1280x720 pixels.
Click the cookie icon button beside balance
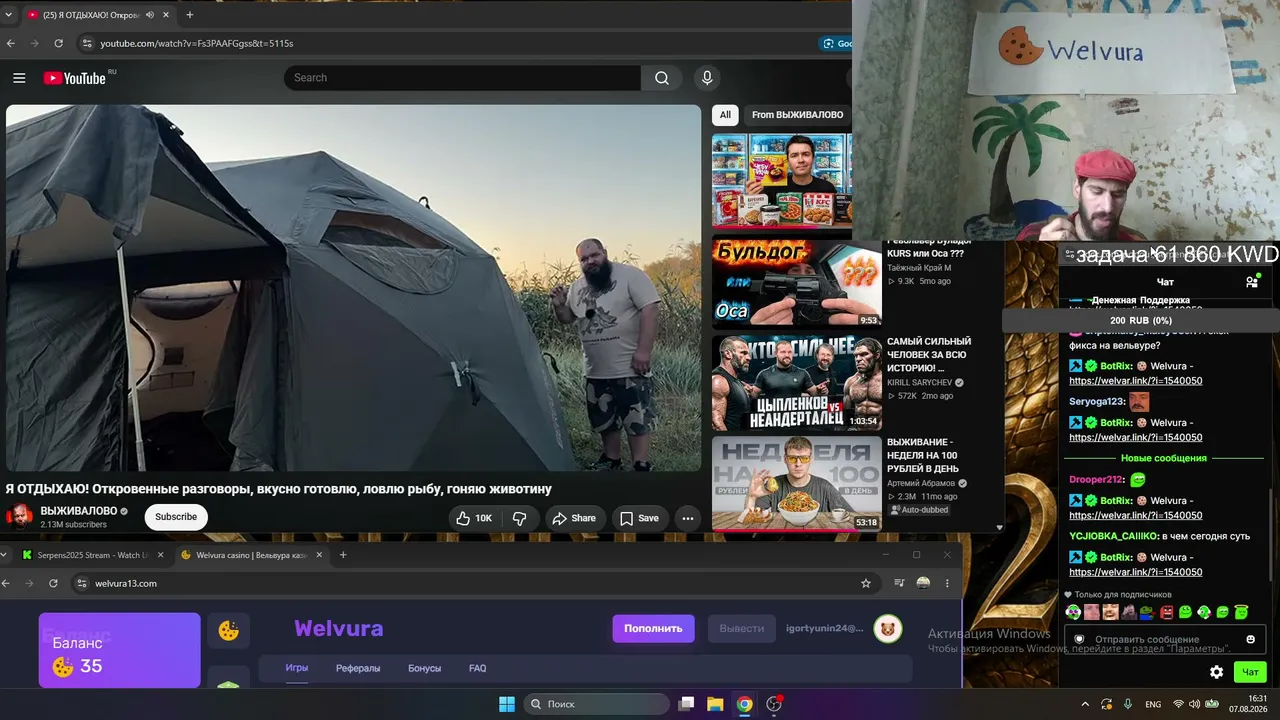coord(229,631)
